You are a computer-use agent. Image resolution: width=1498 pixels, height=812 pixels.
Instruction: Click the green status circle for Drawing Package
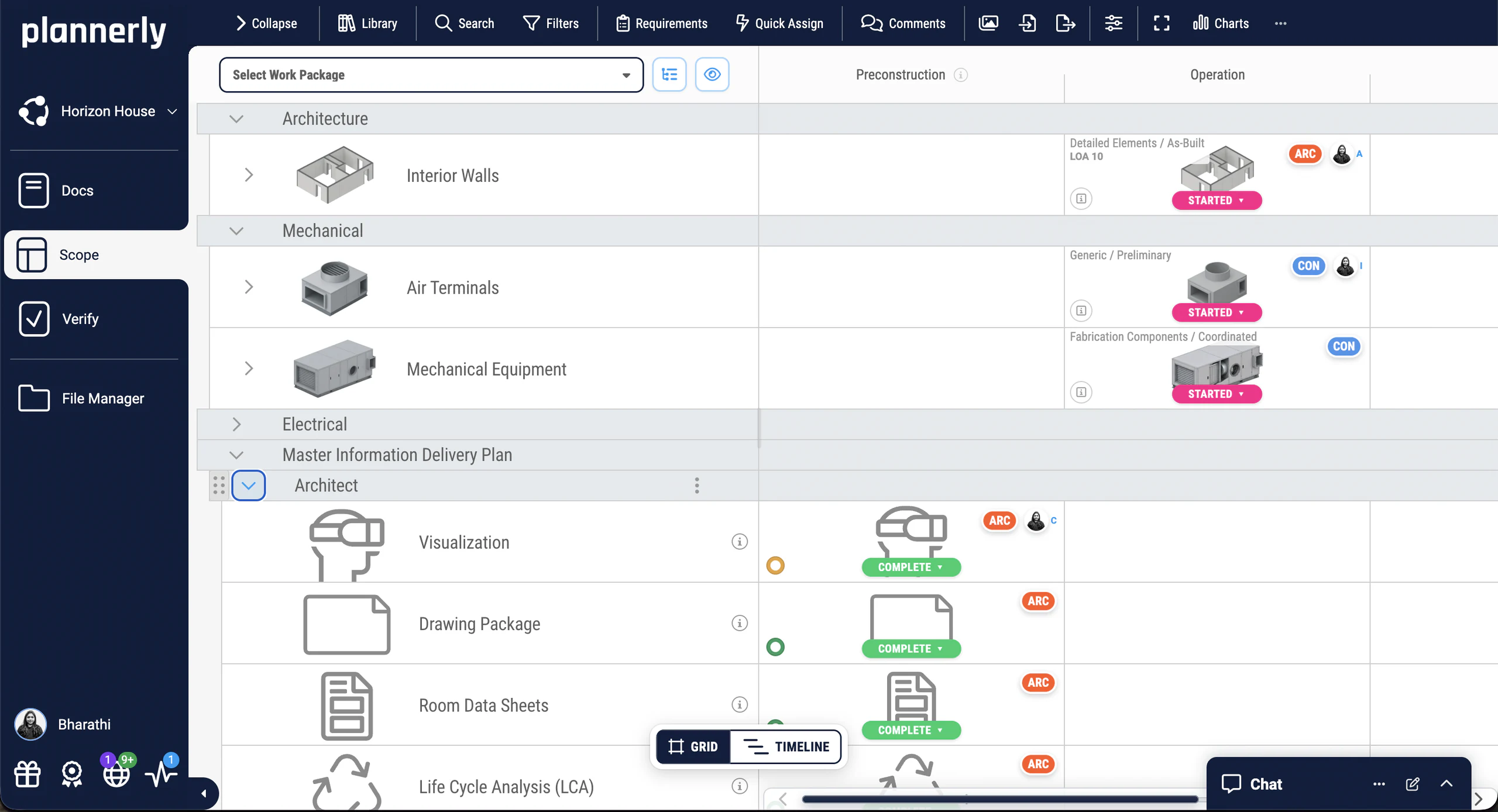click(x=775, y=646)
